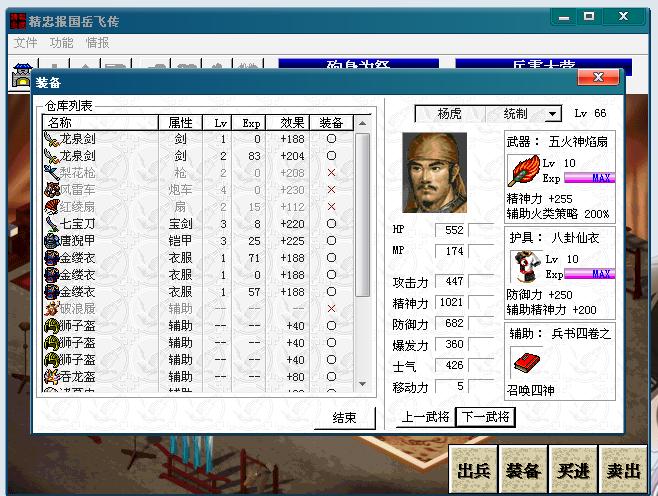Click the 唐猊甲 equip circle
The image size is (658, 496).
(331, 240)
